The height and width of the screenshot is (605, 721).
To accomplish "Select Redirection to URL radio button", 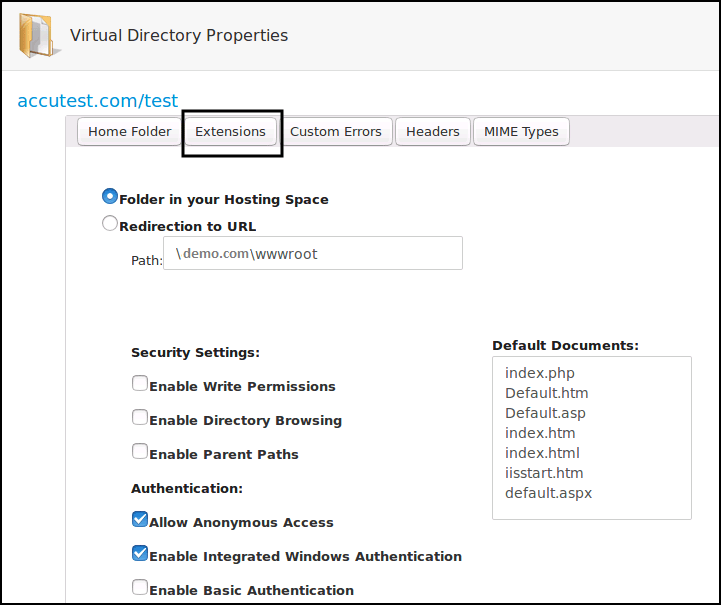I will coord(110,225).
